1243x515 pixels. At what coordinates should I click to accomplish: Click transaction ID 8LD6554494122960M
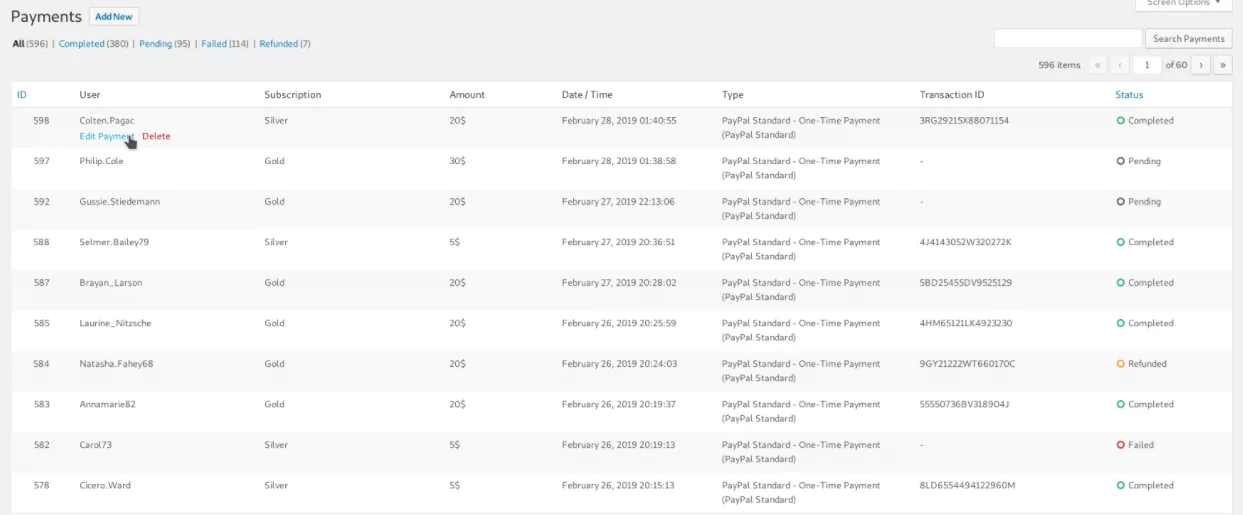coord(967,485)
